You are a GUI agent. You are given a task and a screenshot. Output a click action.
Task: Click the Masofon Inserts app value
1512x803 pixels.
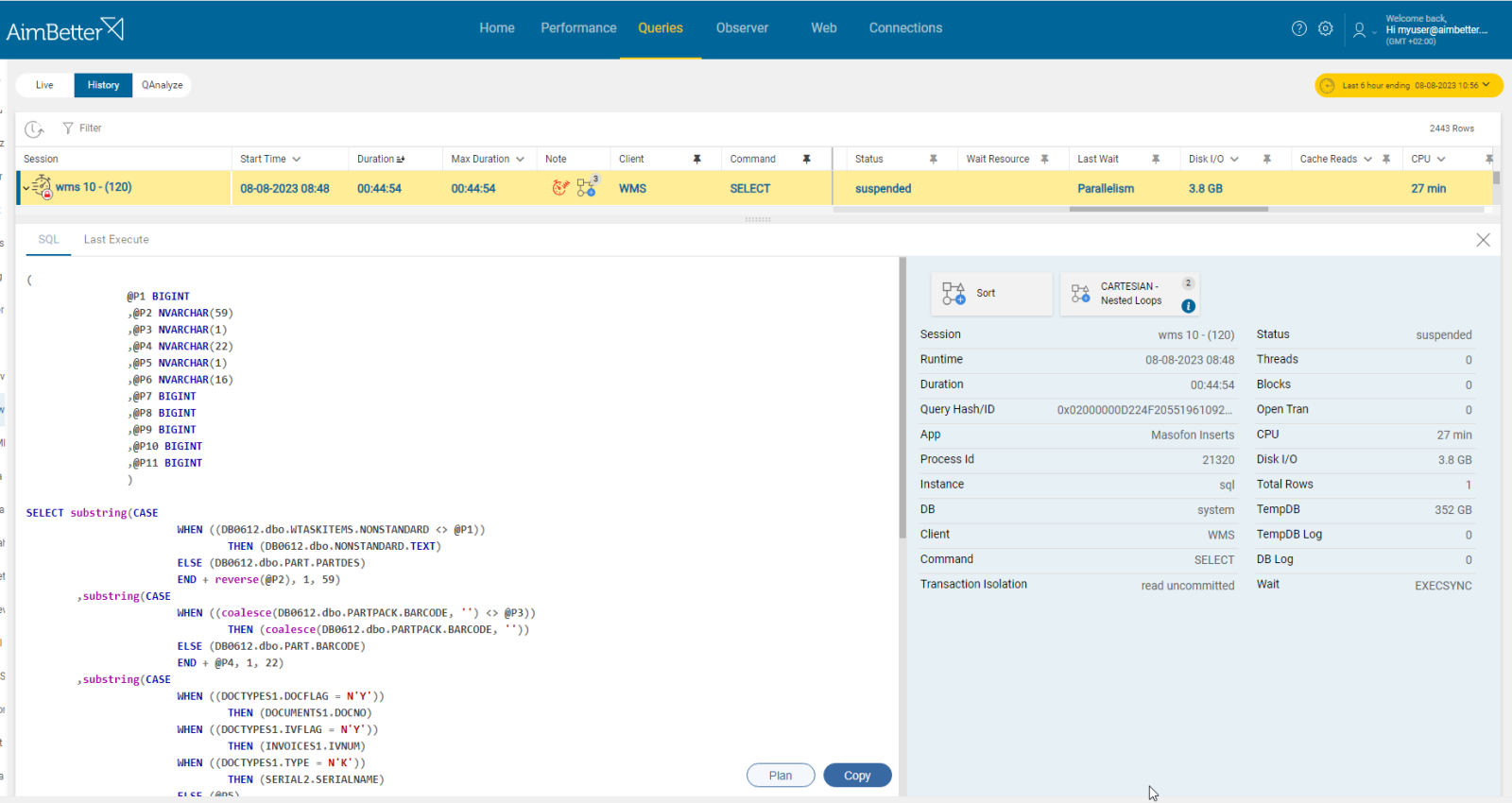coord(1193,436)
